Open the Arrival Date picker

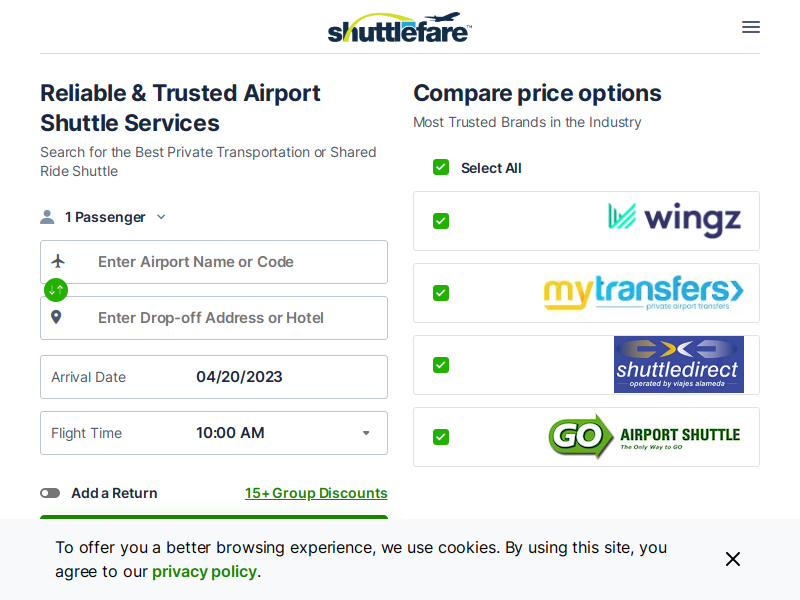click(x=214, y=377)
